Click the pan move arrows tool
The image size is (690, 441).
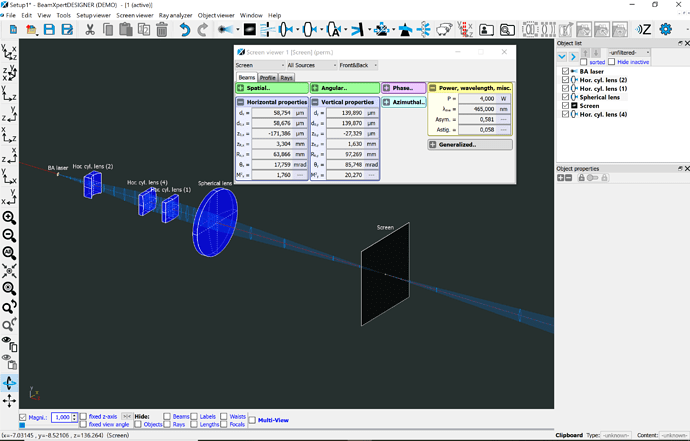(x=9, y=400)
